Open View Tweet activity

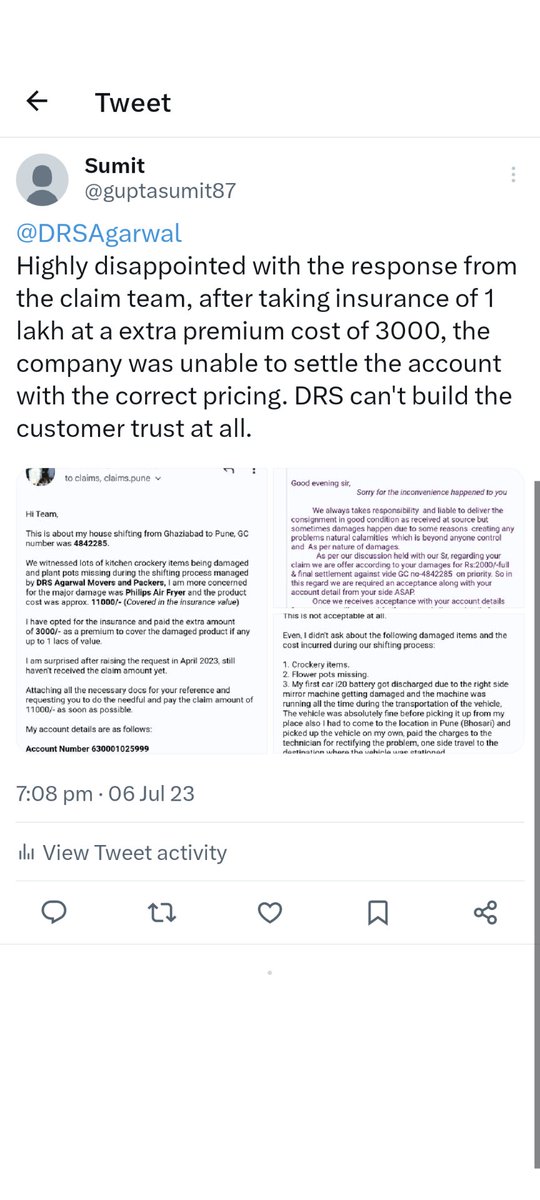122,853
